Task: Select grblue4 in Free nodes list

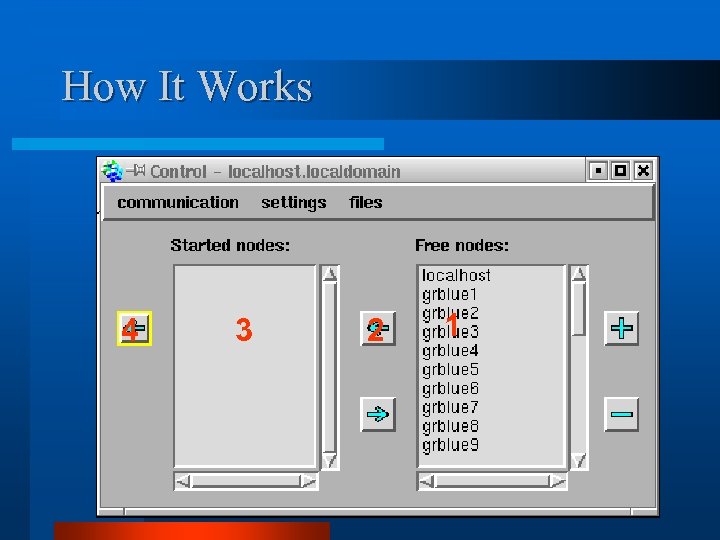Action: pos(491,351)
